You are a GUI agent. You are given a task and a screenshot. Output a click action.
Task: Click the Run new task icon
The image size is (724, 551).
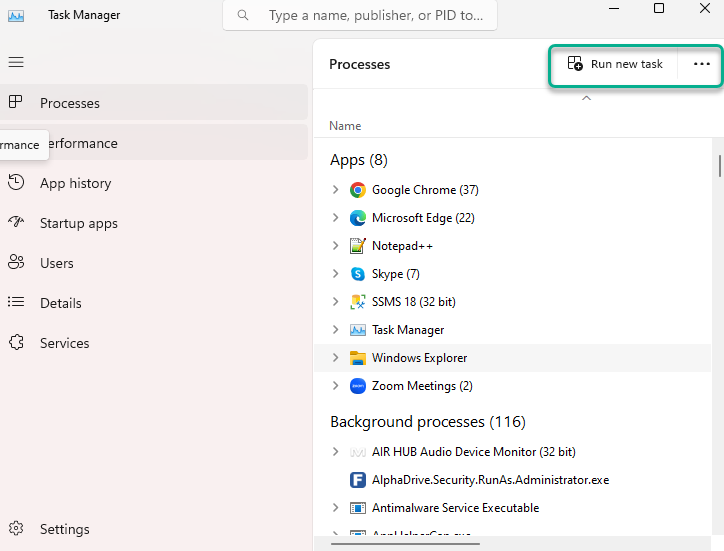coord(575,63)
